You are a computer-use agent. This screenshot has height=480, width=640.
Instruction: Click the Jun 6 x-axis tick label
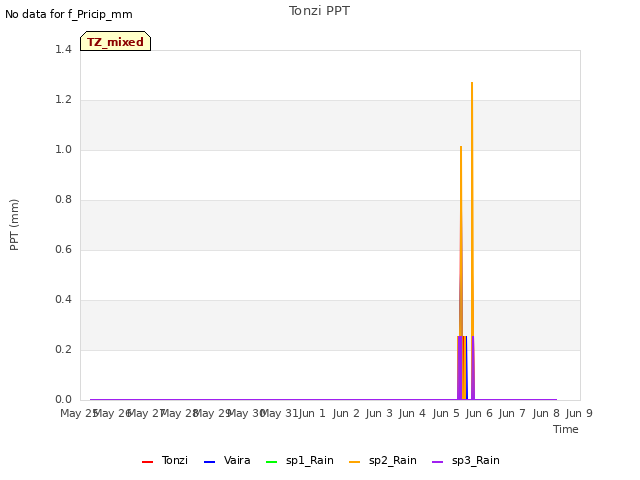(x=479, y=413)
